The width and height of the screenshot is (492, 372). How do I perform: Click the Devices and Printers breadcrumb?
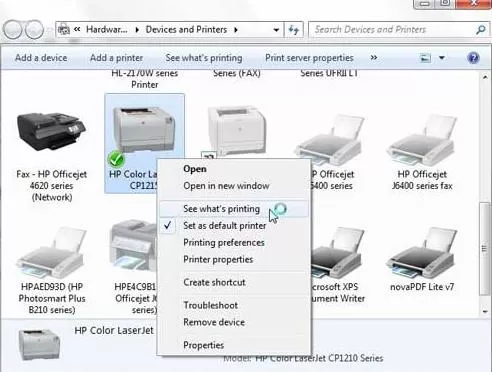coord(186,30)
